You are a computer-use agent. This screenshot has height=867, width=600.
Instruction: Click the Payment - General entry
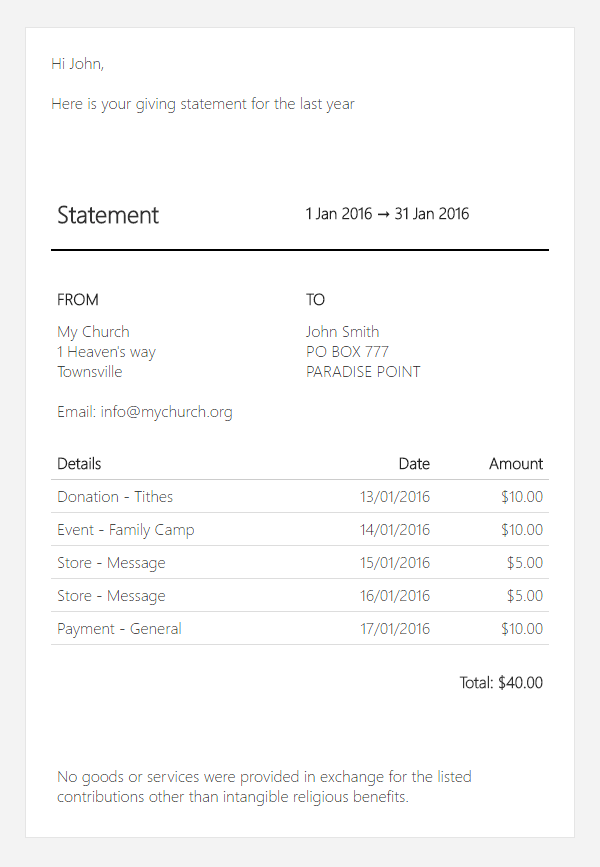tap(119, 629)
